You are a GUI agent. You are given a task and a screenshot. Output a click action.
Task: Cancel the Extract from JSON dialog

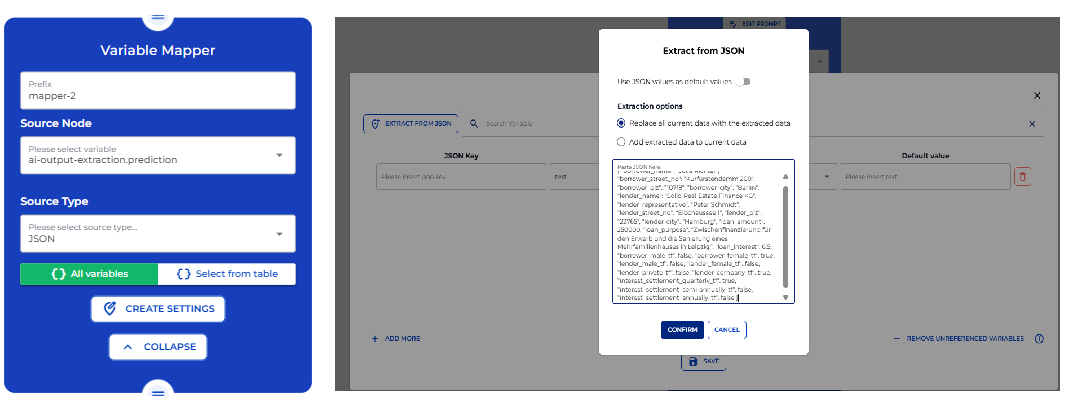pos(727,330)
